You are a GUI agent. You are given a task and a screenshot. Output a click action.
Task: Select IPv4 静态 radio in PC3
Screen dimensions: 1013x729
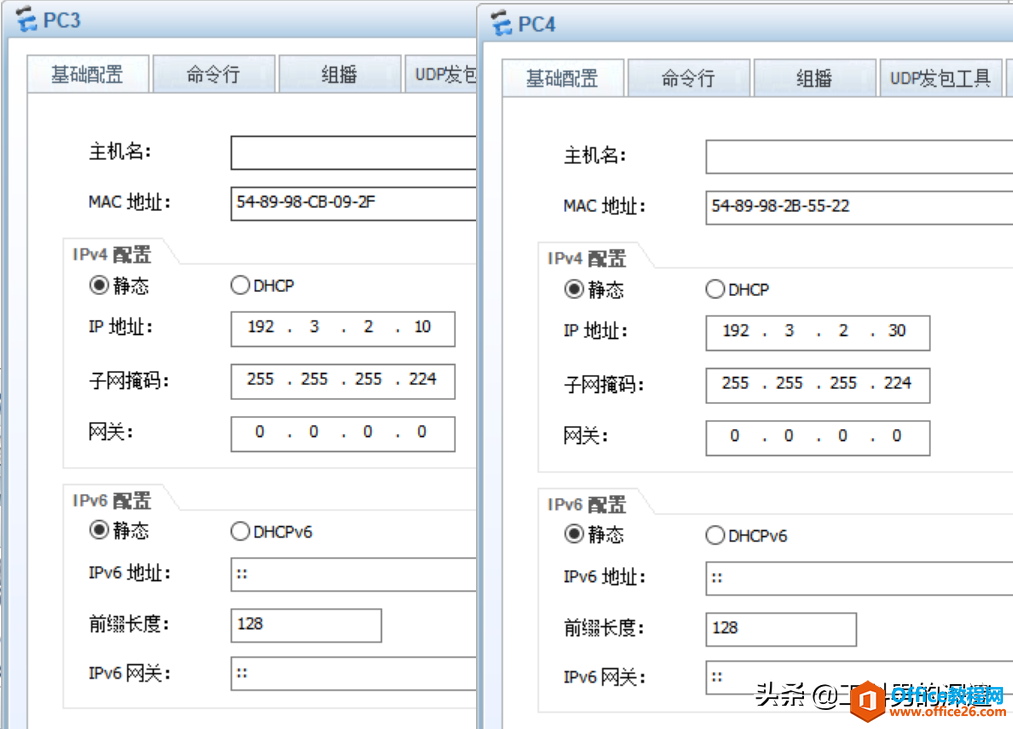[99, 285]
